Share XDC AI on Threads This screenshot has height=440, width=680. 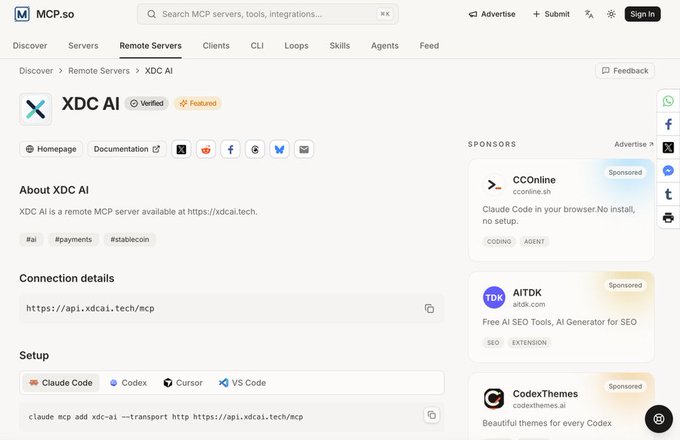(255, 149)
